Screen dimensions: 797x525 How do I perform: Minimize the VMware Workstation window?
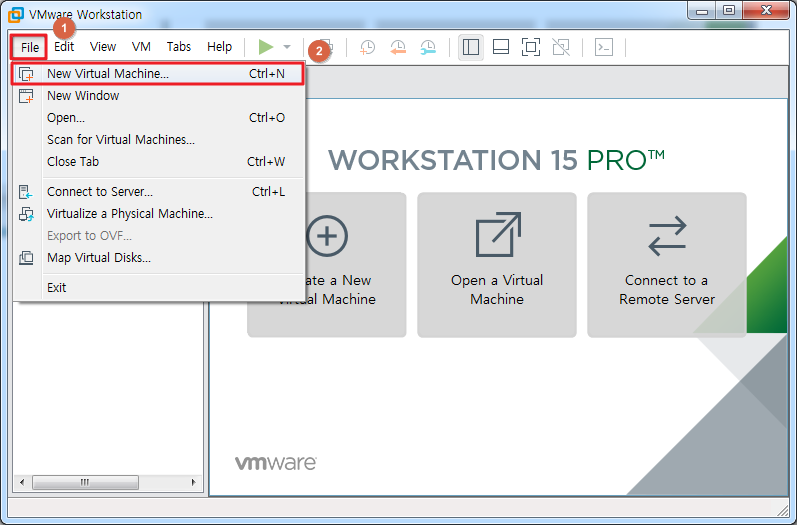[702, 11]
